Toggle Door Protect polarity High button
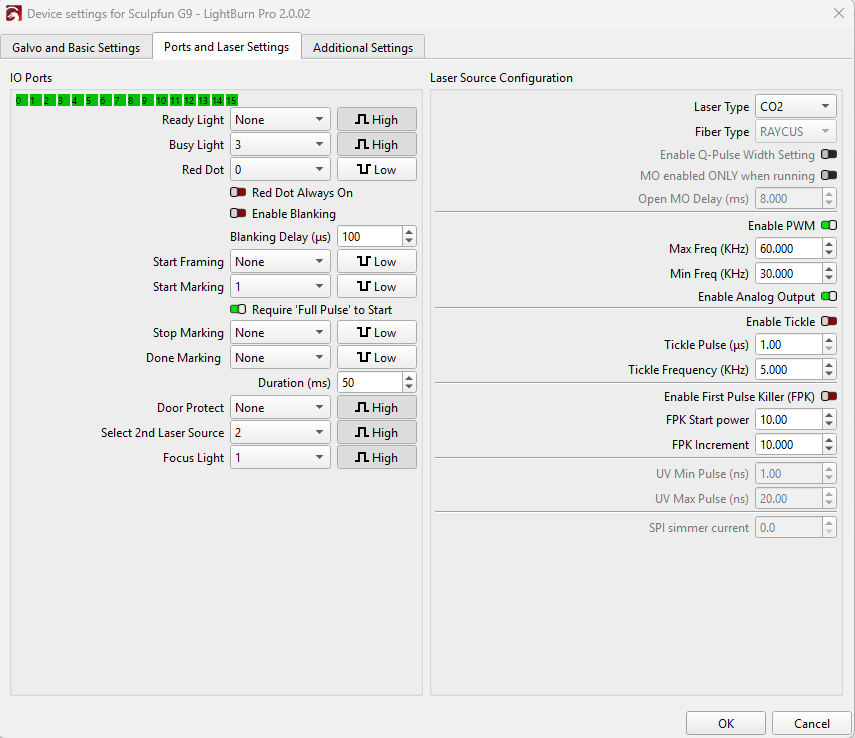 [x=376, y=408]
